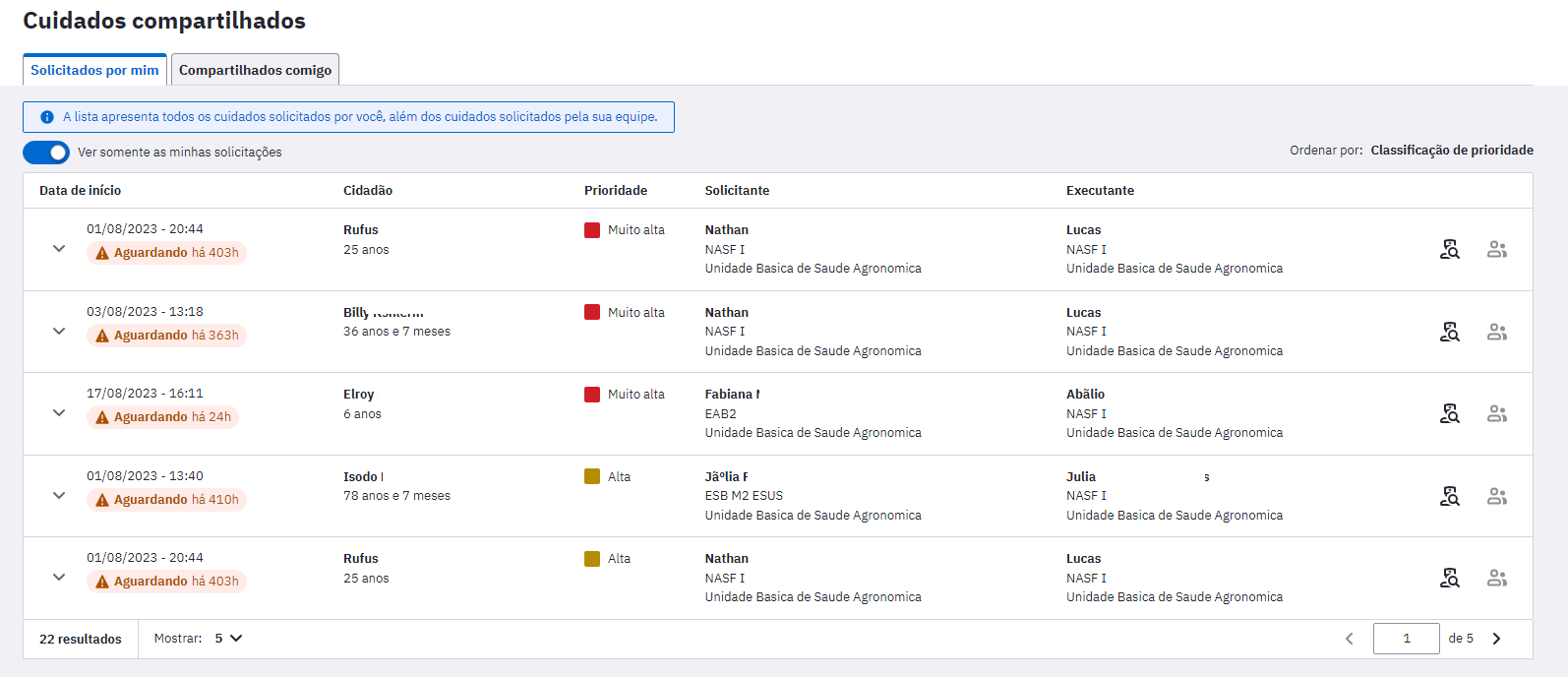This screenshot has width=1568, height=677.
Task: Click the people icon on Billy's row
Action: click(1496, 333)
